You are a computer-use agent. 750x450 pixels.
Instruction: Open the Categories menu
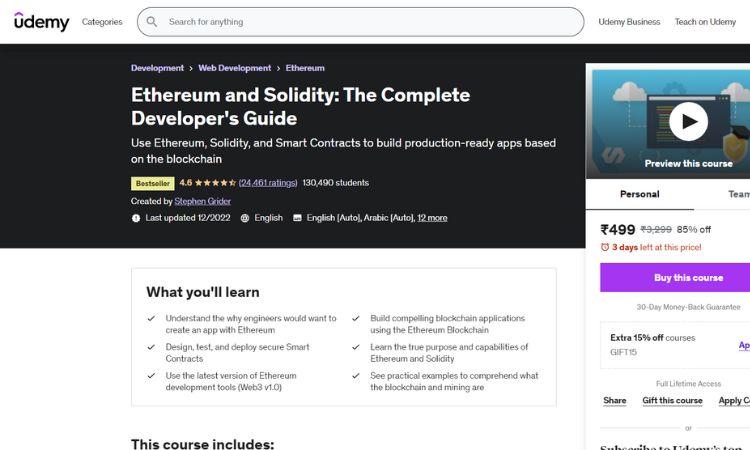point(102,22)
